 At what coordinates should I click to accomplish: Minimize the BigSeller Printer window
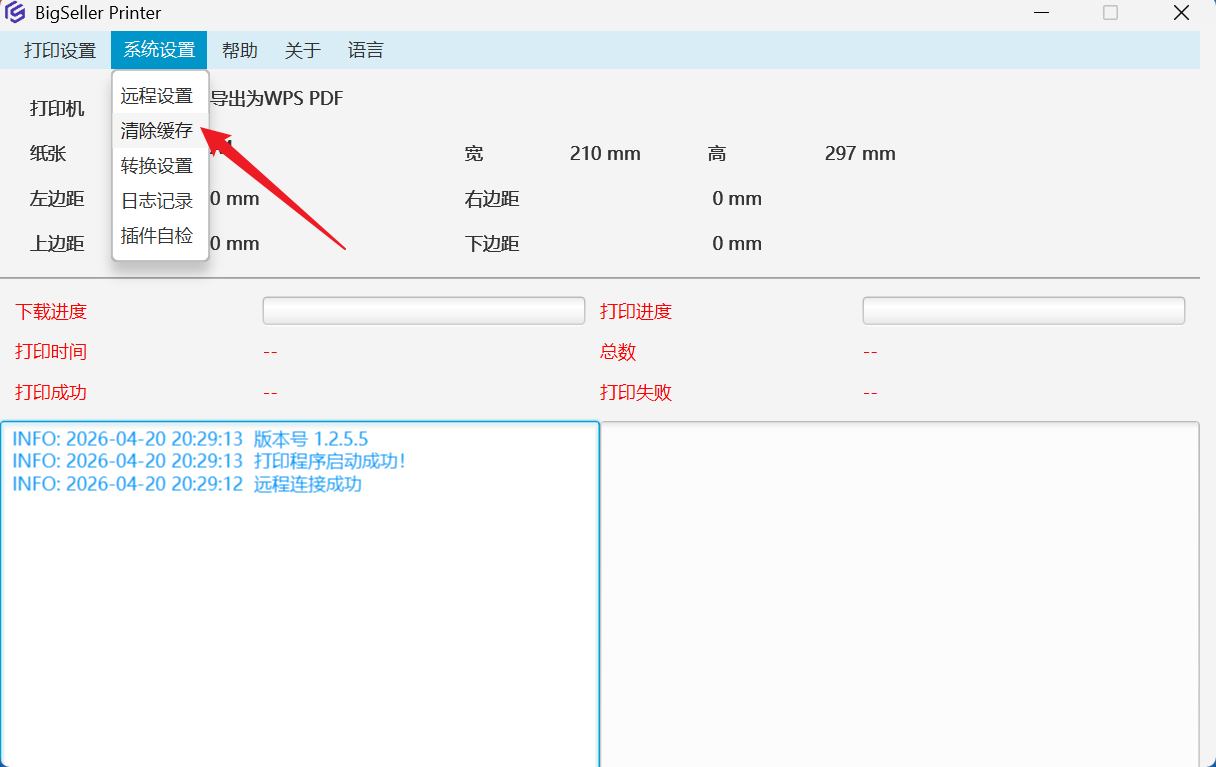point(1043,13)
